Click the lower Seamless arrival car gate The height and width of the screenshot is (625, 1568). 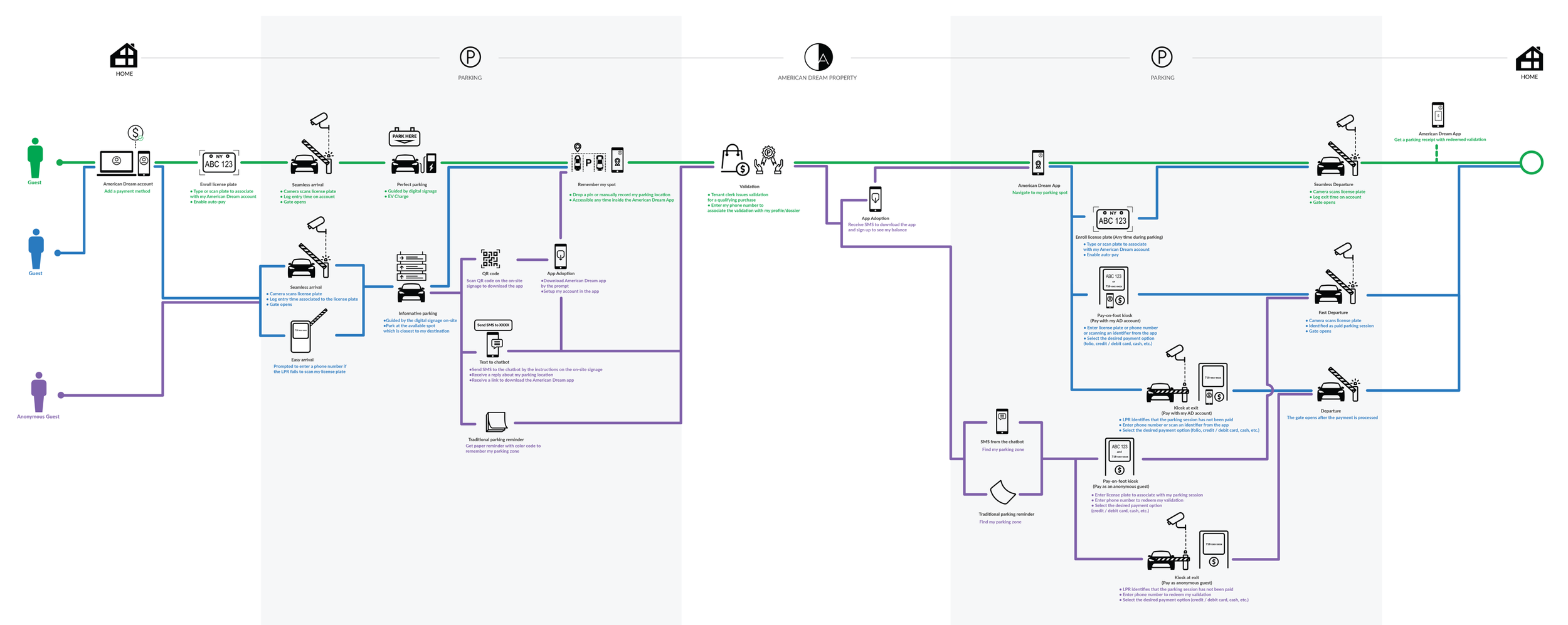pyautogui.click(x=309, y=260)
